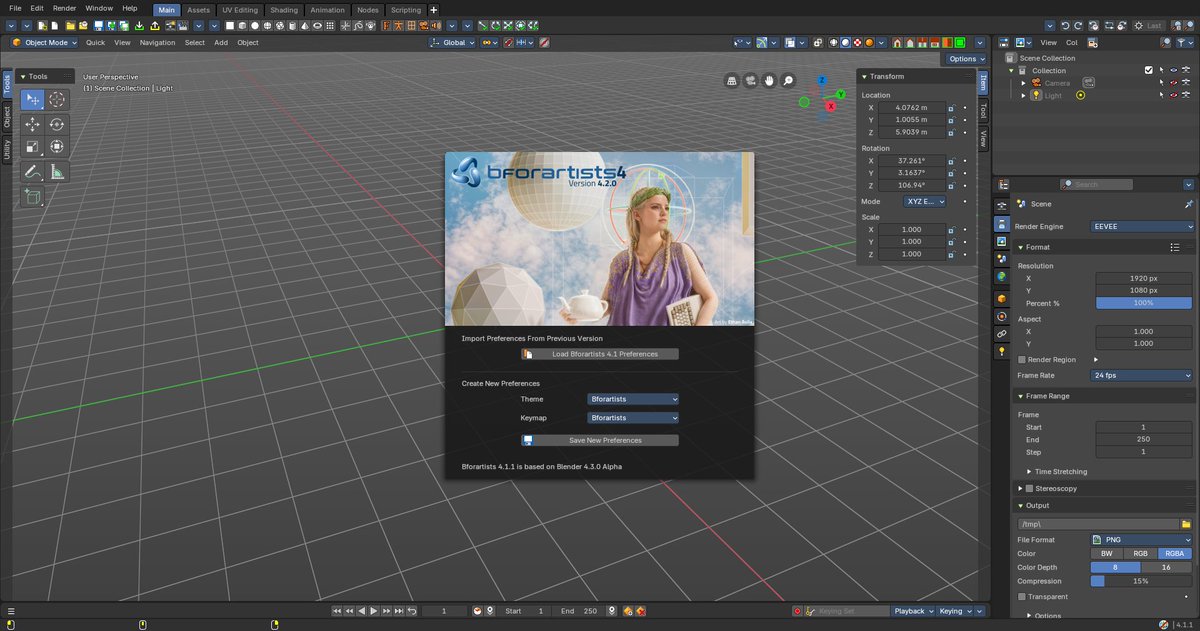The width and height of the screenshot is (1200, 631).
Task: Open the Add menu in viewport header
Action: coord(221,43)
